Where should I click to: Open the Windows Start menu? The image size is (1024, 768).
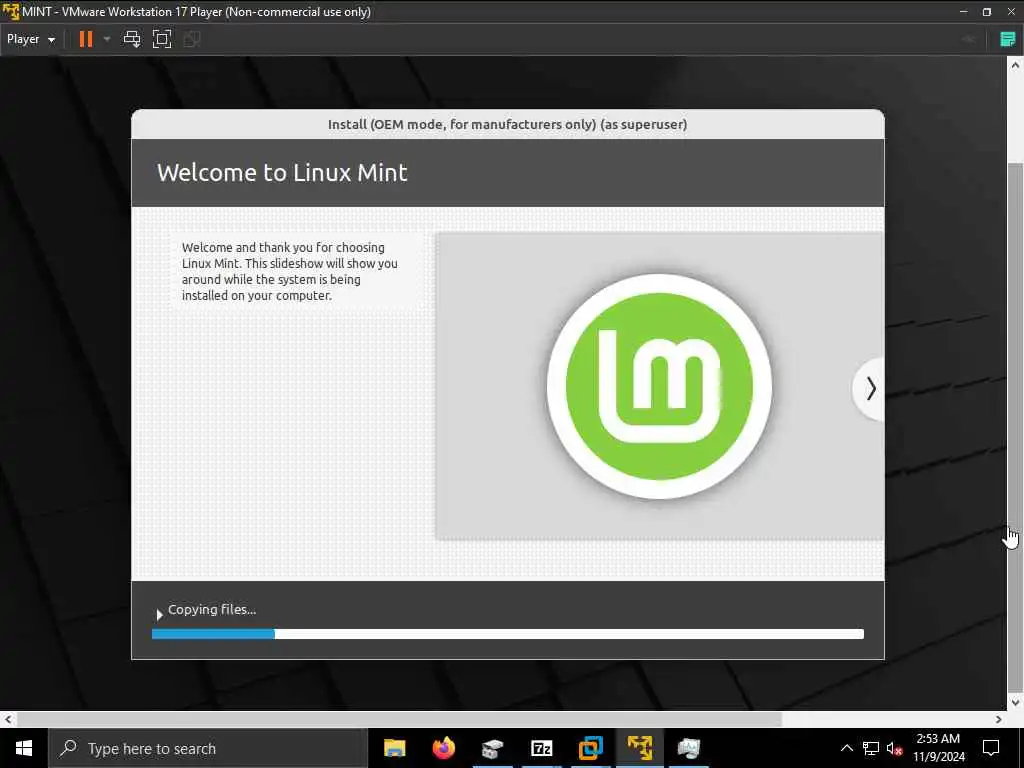click(24, 748)
